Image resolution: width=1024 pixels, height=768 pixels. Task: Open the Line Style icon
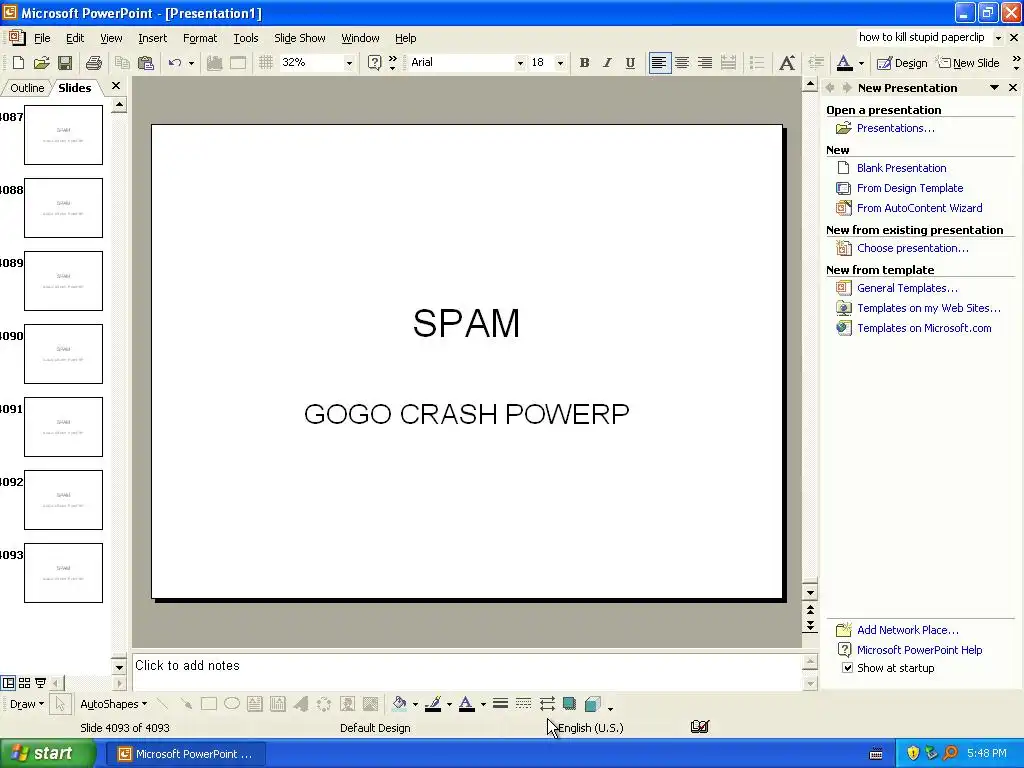500,704
